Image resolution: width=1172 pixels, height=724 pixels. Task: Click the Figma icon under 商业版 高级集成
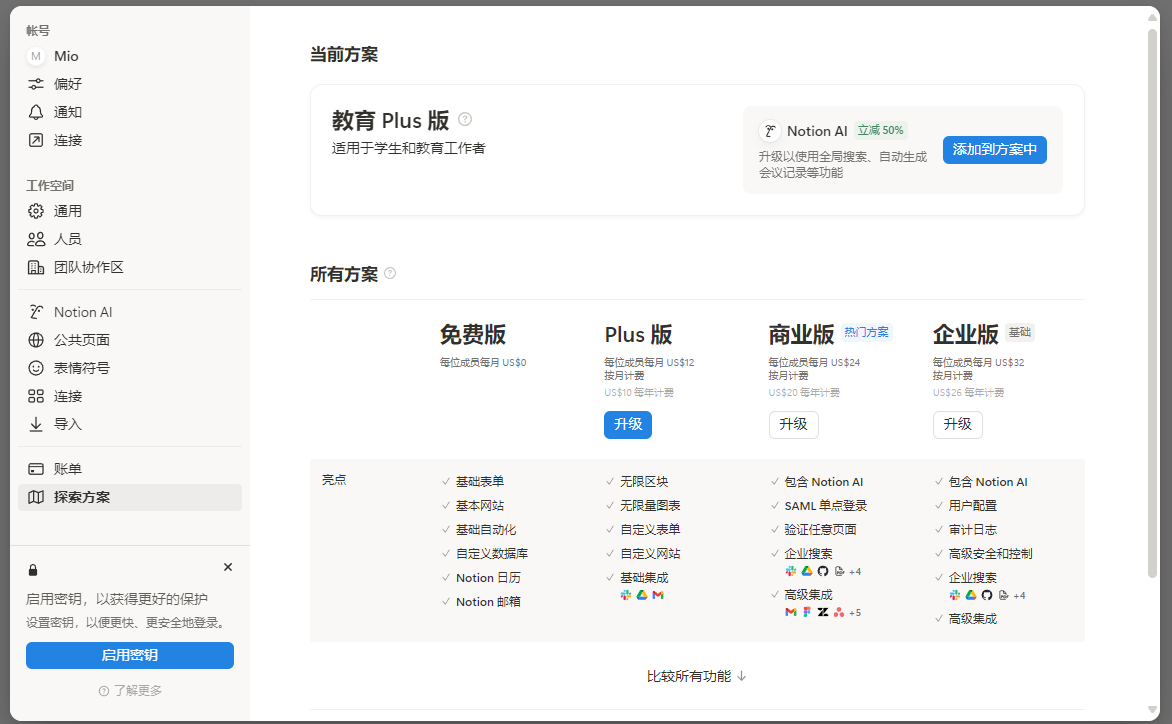tap(807, 612)
